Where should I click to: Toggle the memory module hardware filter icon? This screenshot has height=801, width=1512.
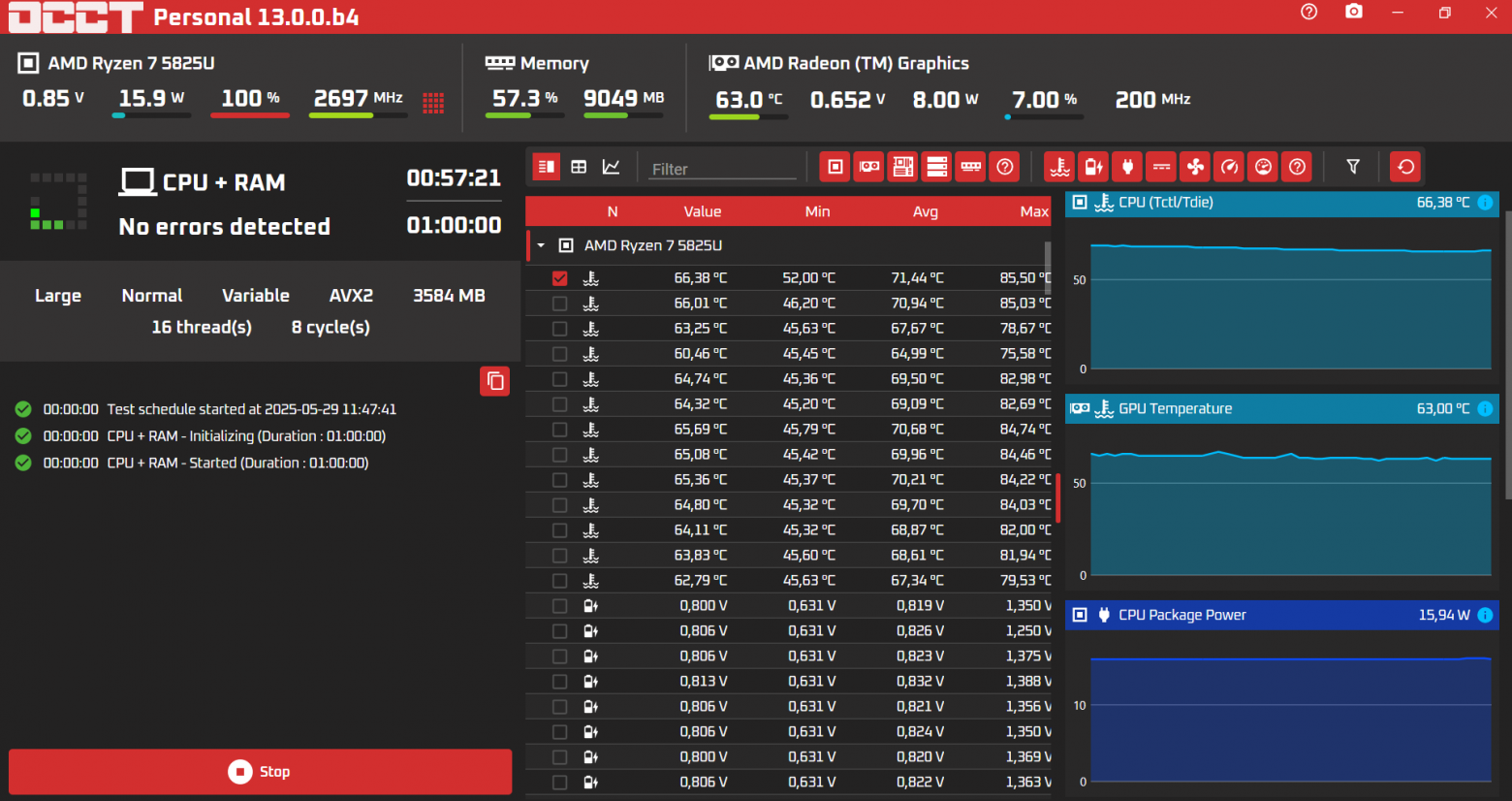(971, 167)
